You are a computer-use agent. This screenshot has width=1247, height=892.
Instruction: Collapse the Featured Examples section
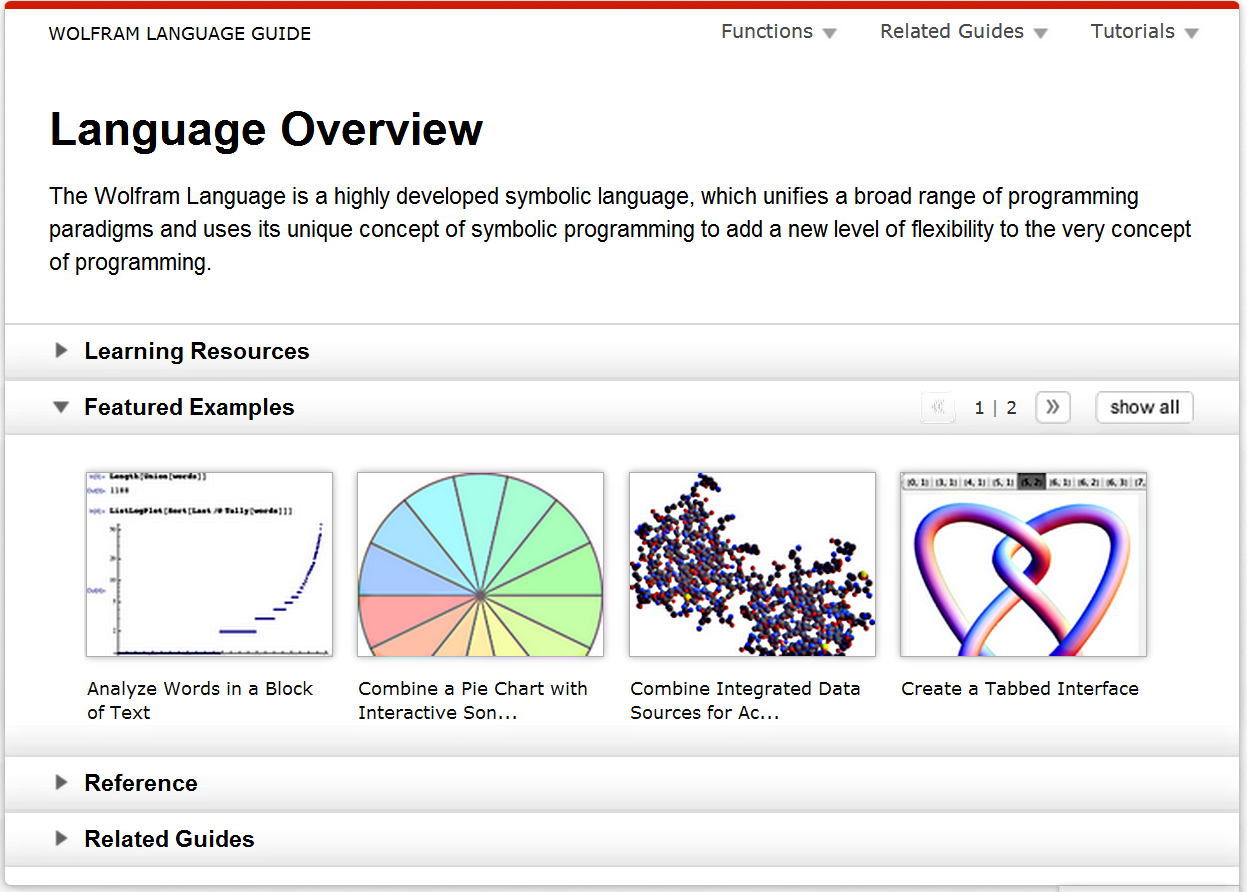click(x=189, y=407)
